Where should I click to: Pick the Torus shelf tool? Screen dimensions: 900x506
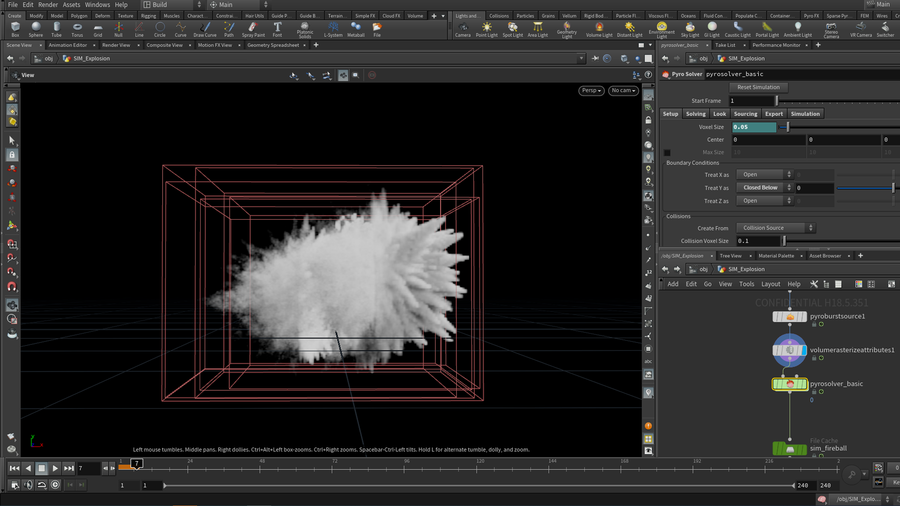(77, 29)
